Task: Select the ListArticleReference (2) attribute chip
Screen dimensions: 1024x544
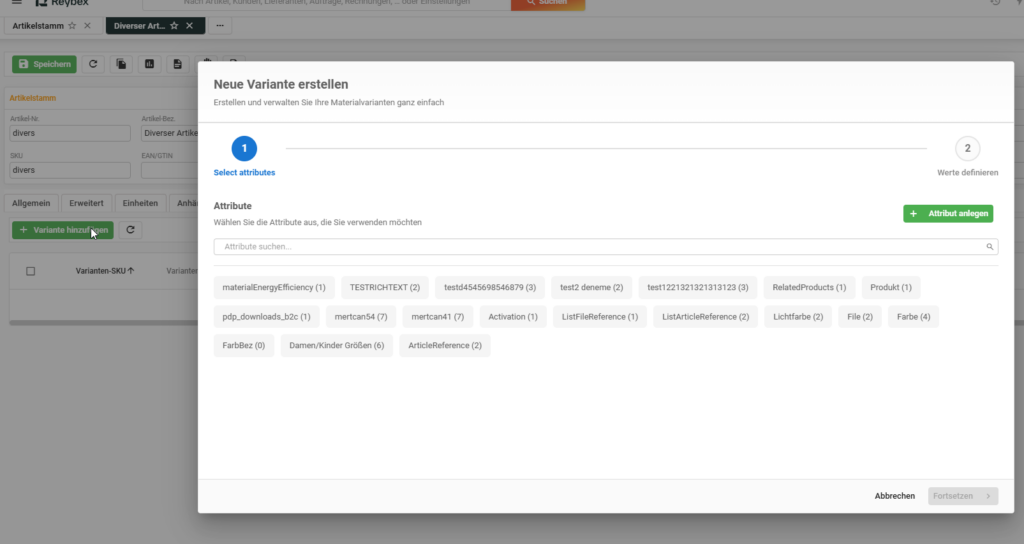Action: coord(705,317)
